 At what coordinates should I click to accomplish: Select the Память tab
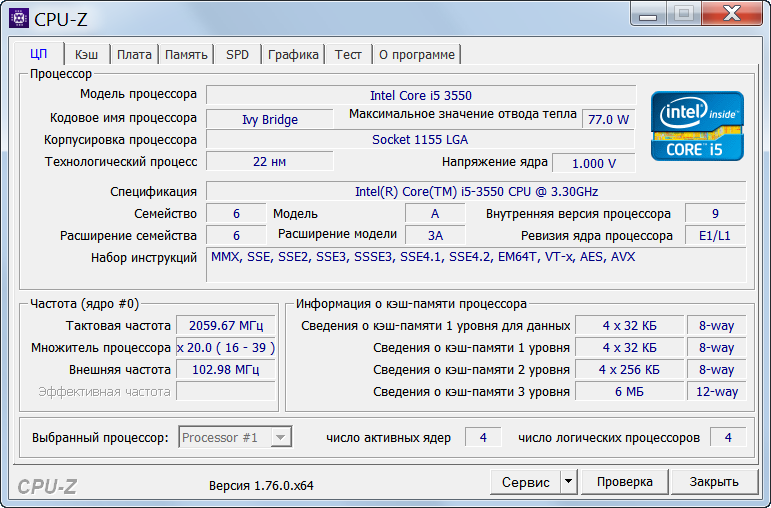(x=186, y=55)
